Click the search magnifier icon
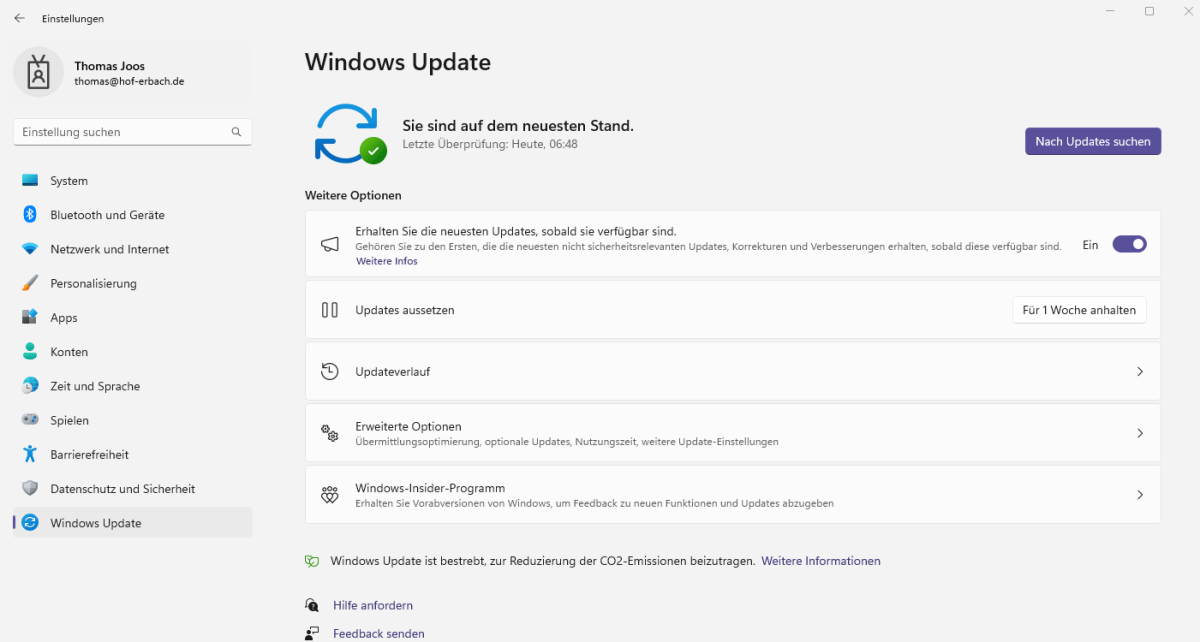Viewport: 1200px width, 642px height. (x=236, y=132)
